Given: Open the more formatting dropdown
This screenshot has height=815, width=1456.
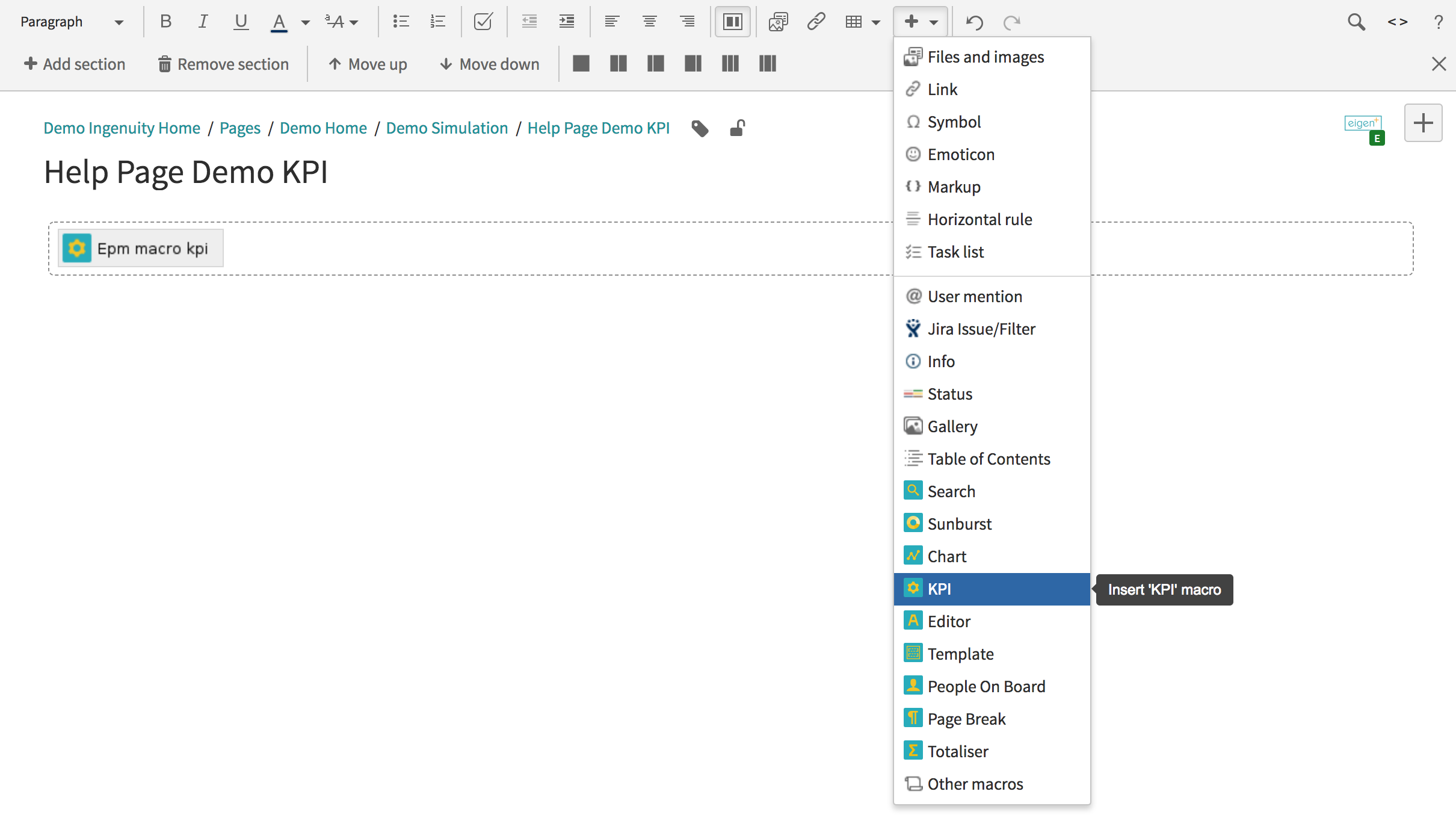Looking at the screenshot, I should (341, 22).
